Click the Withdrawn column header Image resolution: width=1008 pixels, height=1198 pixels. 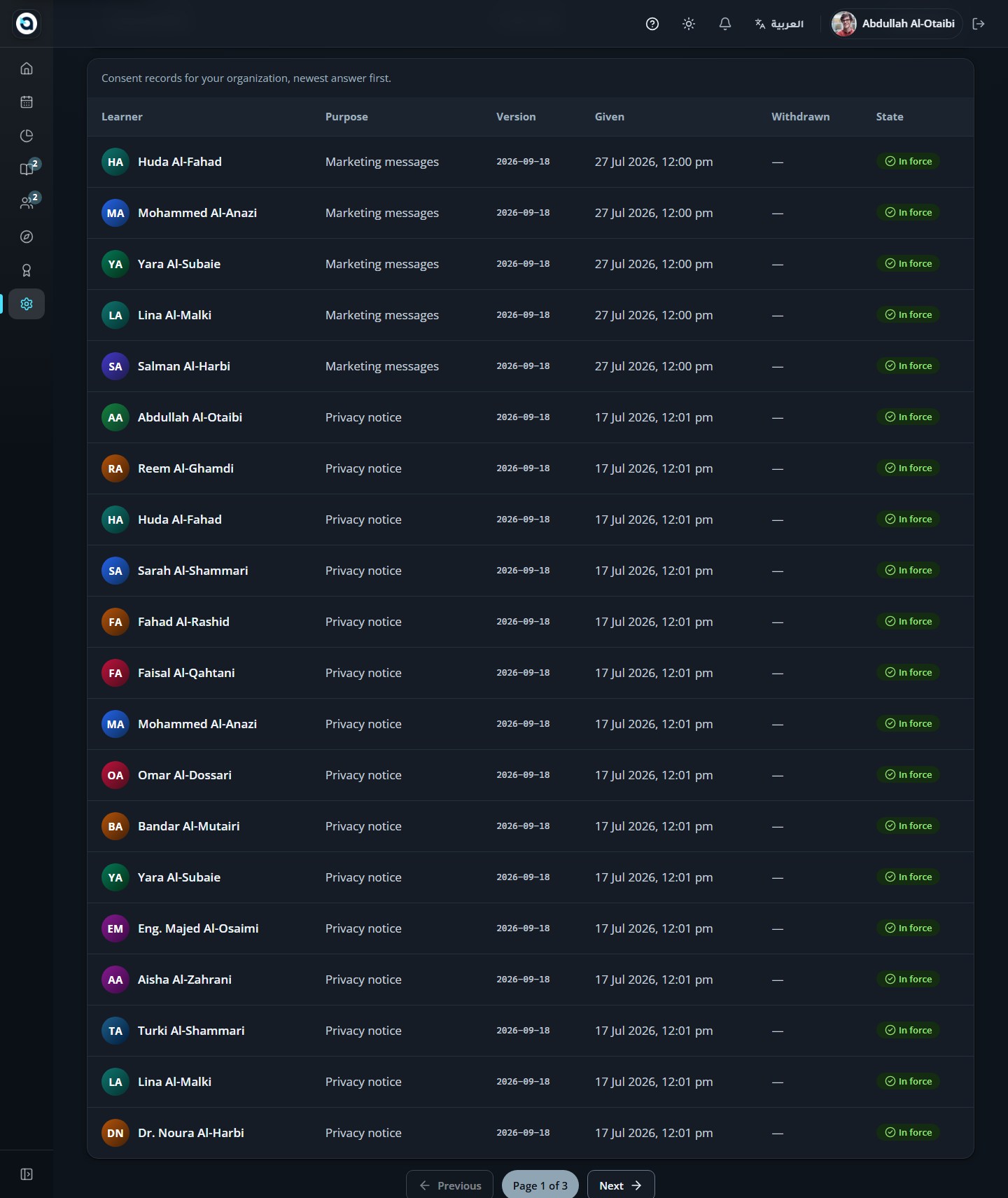point(801,117)
